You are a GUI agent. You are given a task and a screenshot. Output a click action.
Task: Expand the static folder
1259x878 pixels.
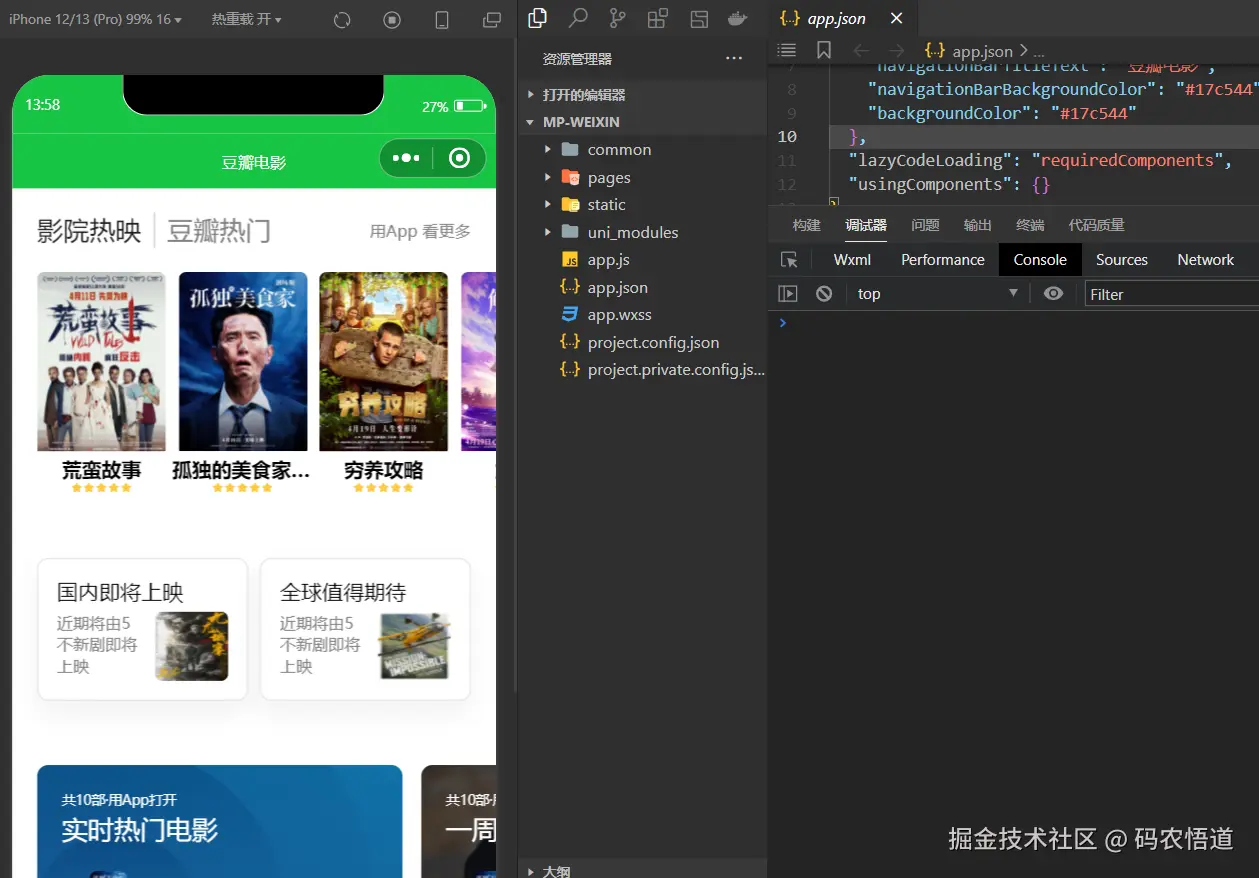coord(642,205)
